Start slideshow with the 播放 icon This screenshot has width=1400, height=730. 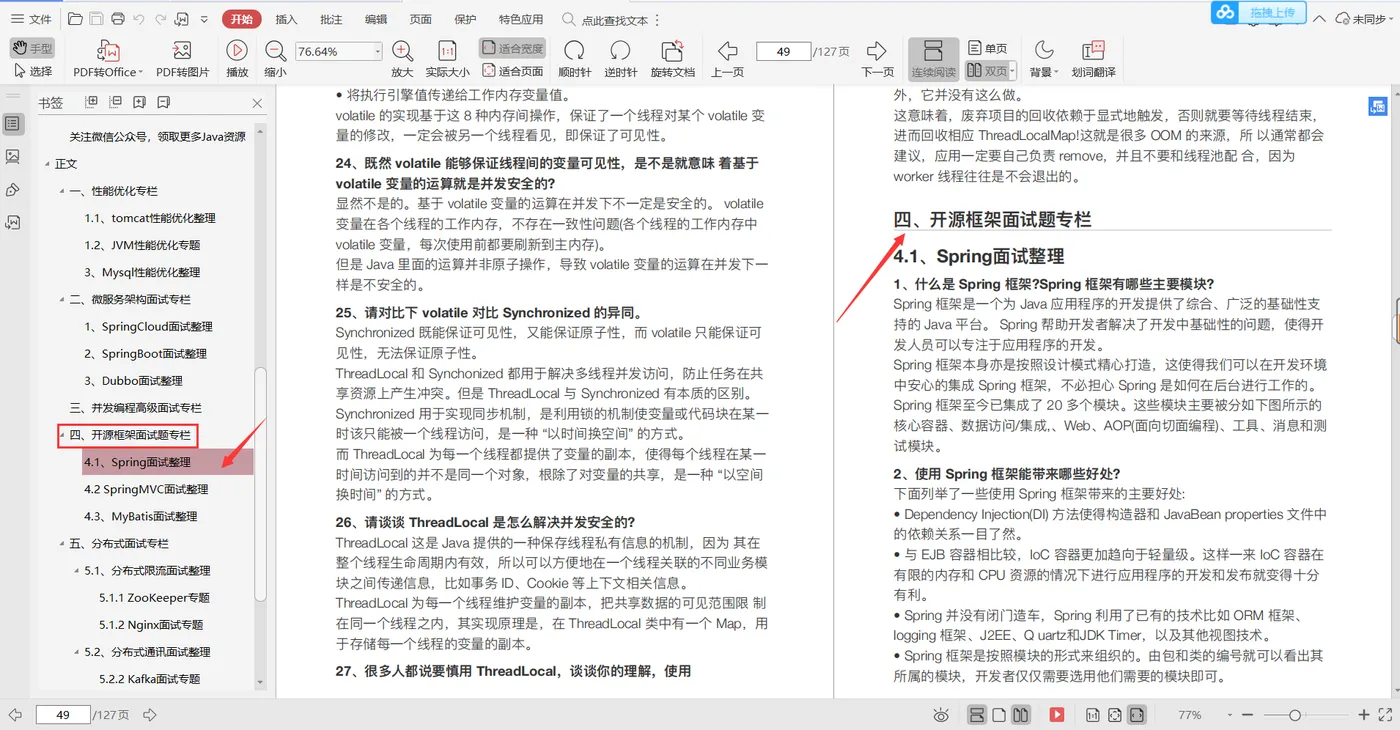237,58
